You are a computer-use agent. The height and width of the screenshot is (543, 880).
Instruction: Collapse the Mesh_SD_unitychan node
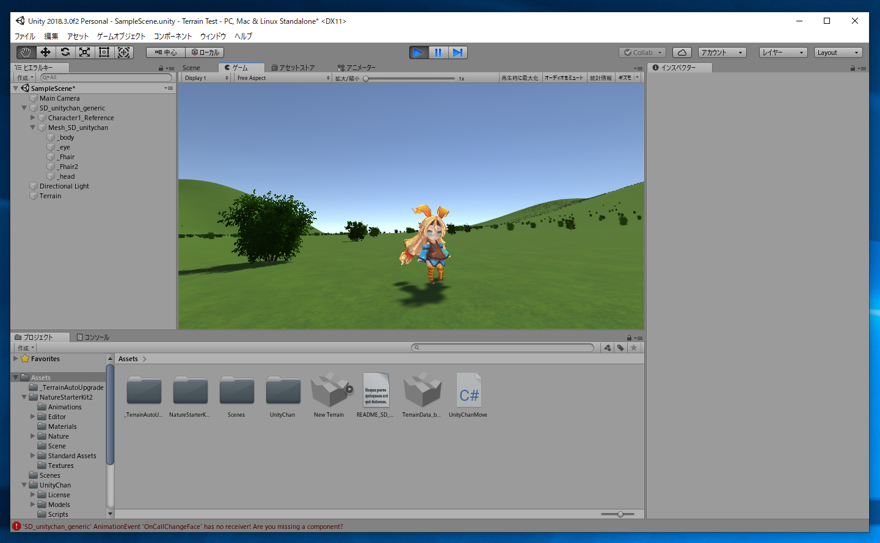click(x=33, y=127)
